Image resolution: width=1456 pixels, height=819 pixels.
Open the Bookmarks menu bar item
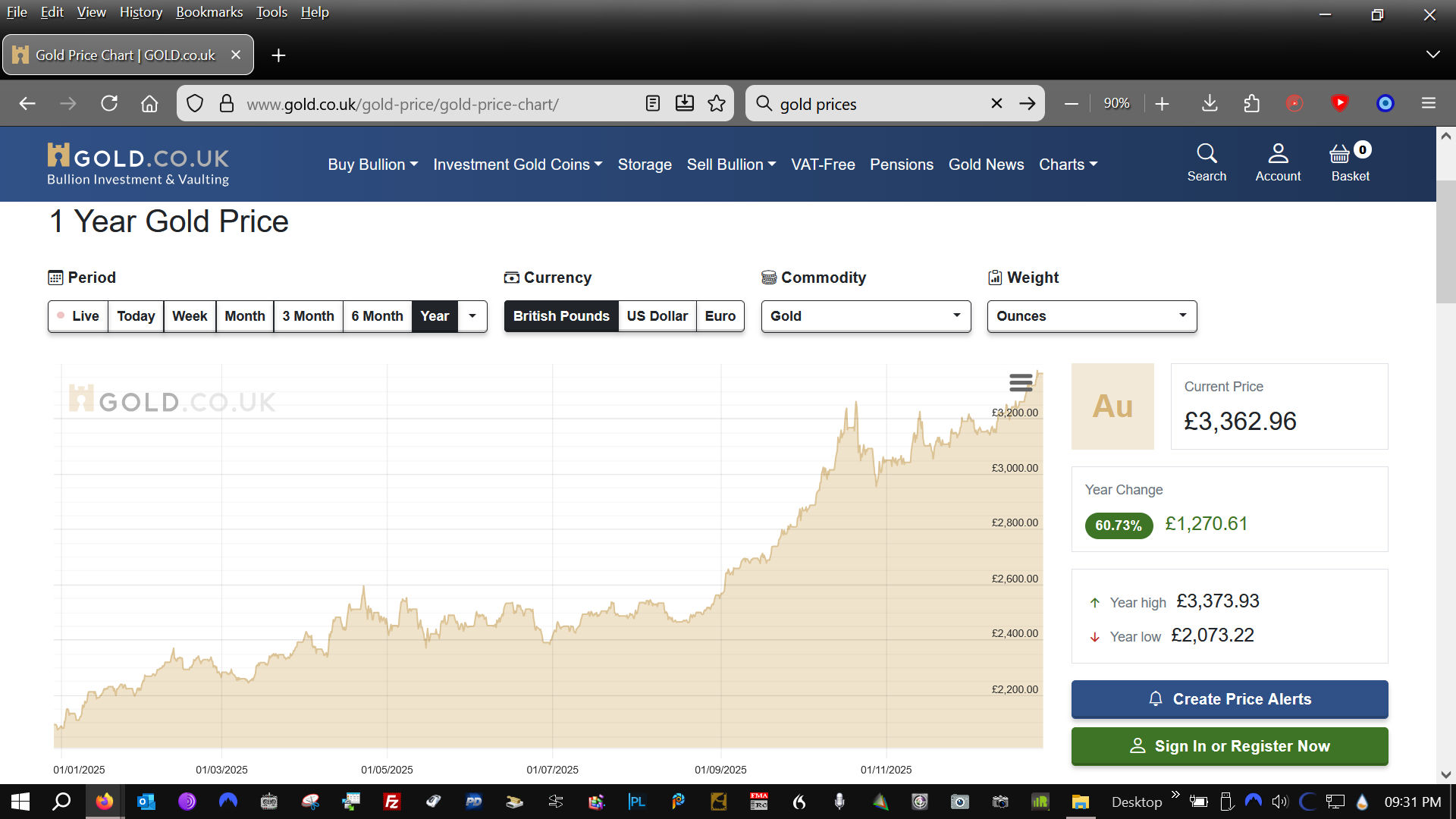[209, 12]
